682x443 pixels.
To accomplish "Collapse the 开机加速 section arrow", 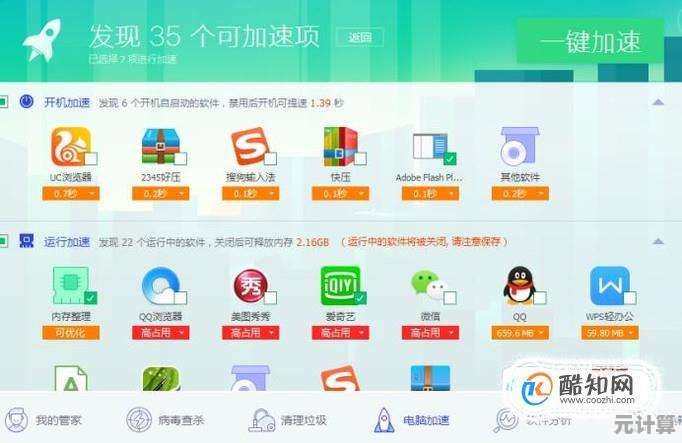I will [x=658, y=103].
